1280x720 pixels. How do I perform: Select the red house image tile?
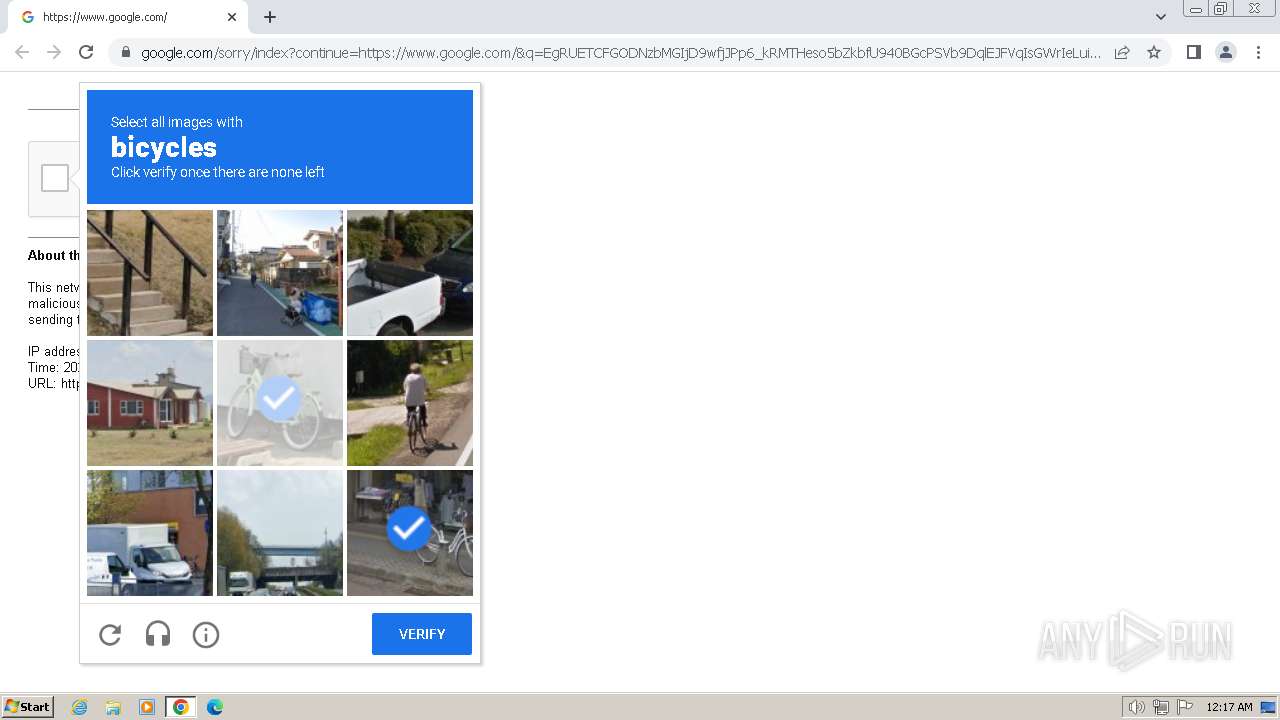pyautogui.click(x=150, y=403)
